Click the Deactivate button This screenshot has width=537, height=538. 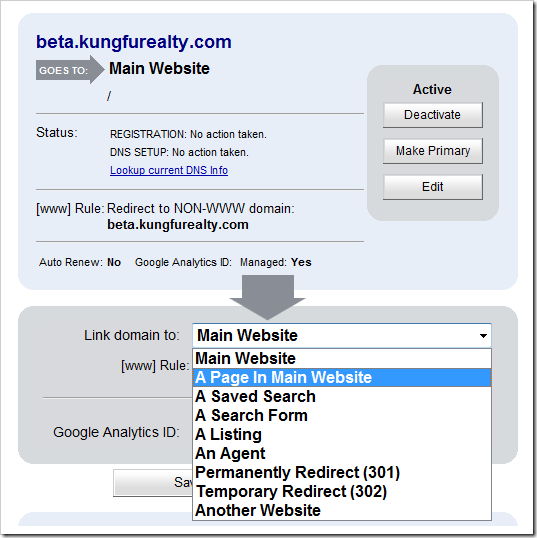[433, 115]
